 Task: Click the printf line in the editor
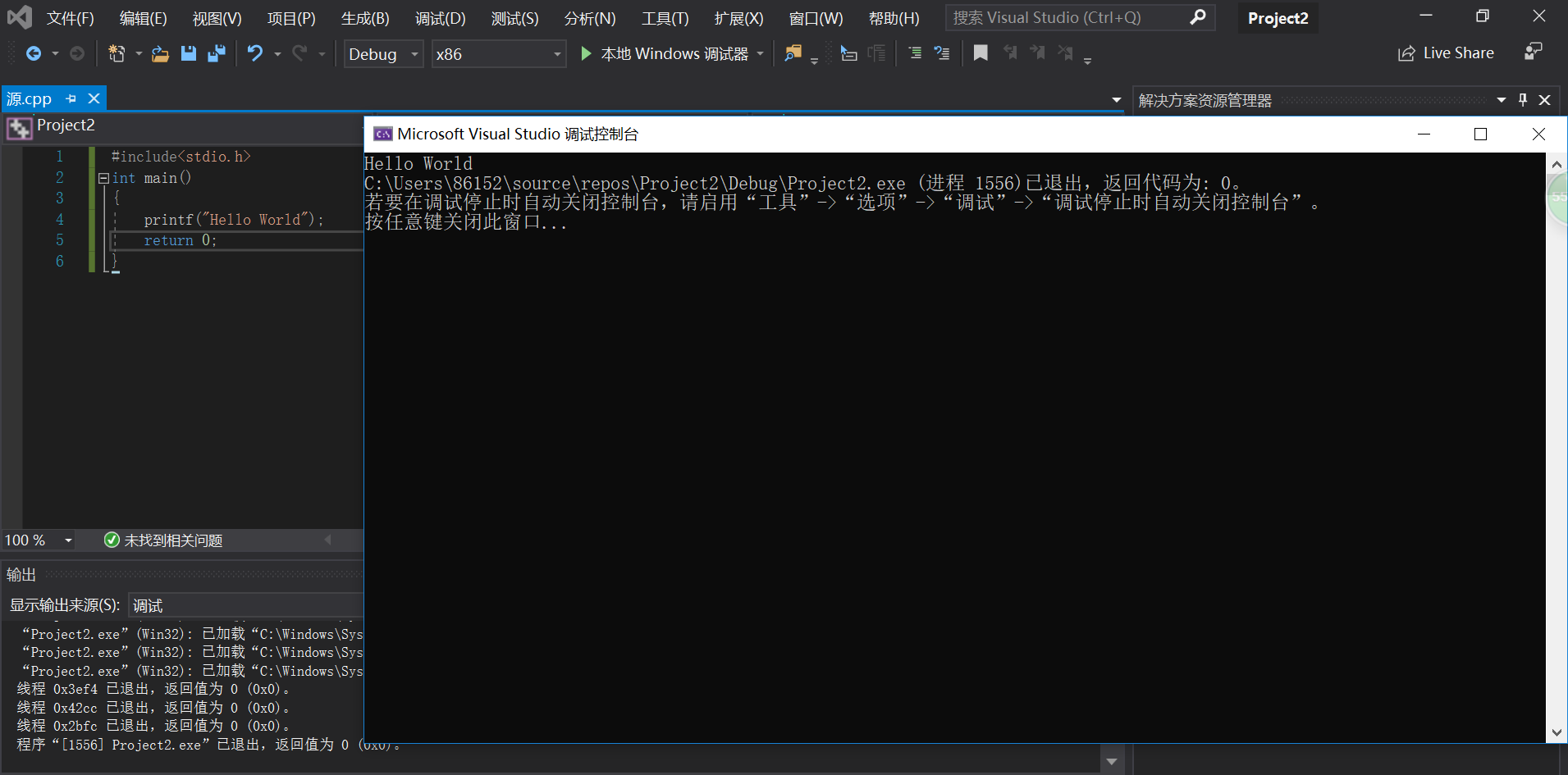click(234, 220)
